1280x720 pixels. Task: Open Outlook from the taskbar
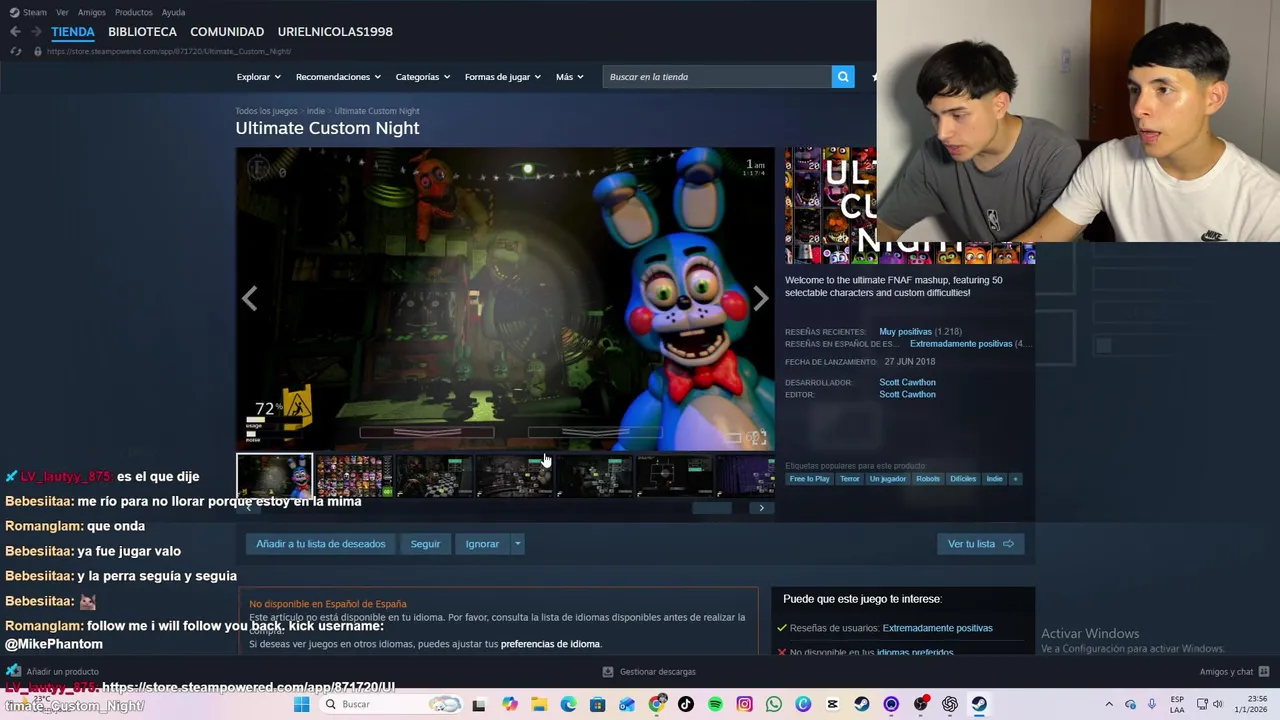(x=627, y=704)
